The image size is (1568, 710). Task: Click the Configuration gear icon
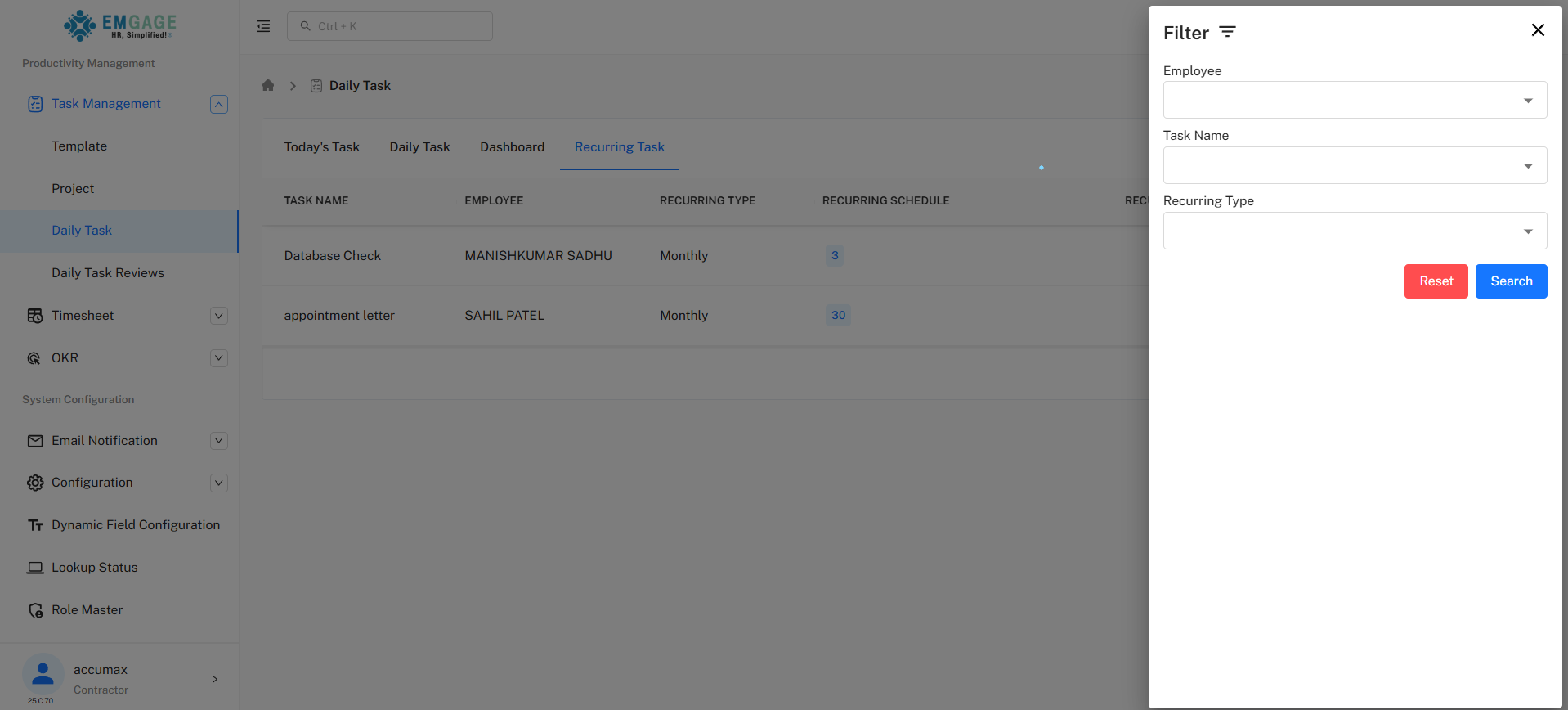click(35, 483)
